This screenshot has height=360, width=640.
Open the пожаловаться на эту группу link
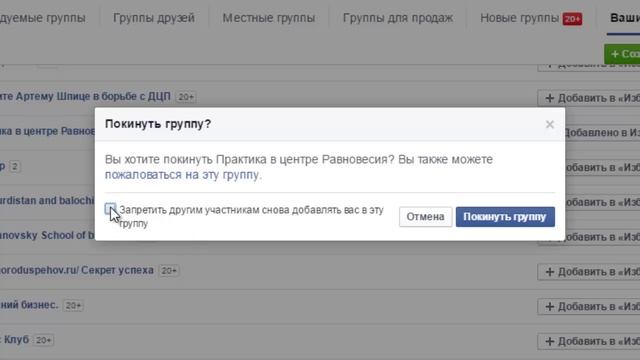point(182,175)
